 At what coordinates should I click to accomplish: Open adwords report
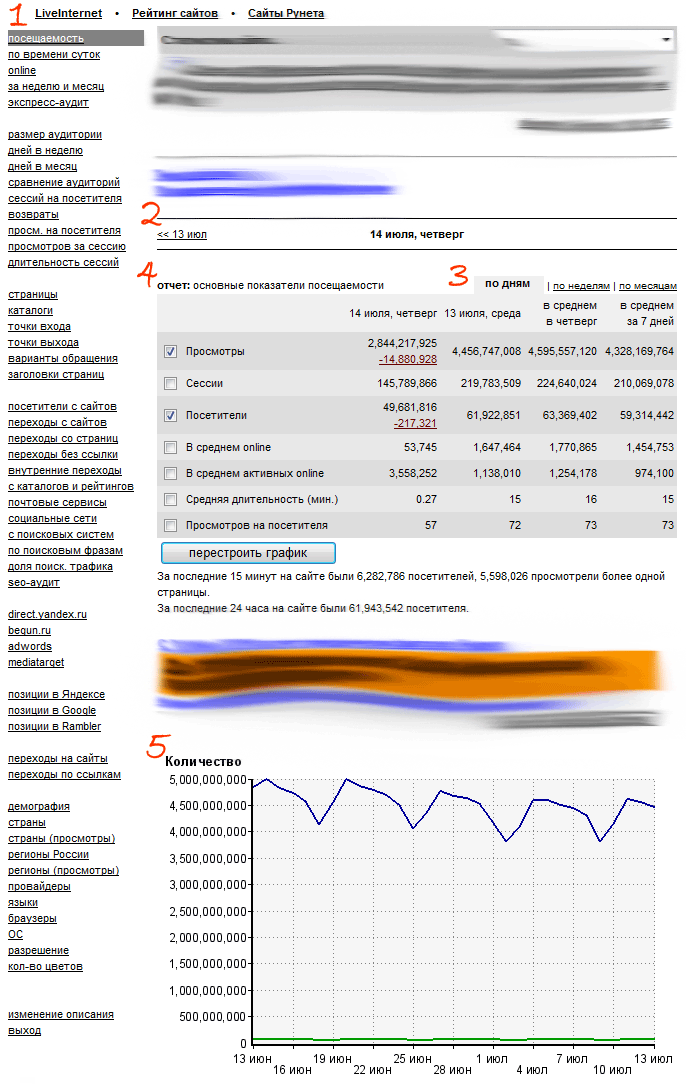pos(30,646)
